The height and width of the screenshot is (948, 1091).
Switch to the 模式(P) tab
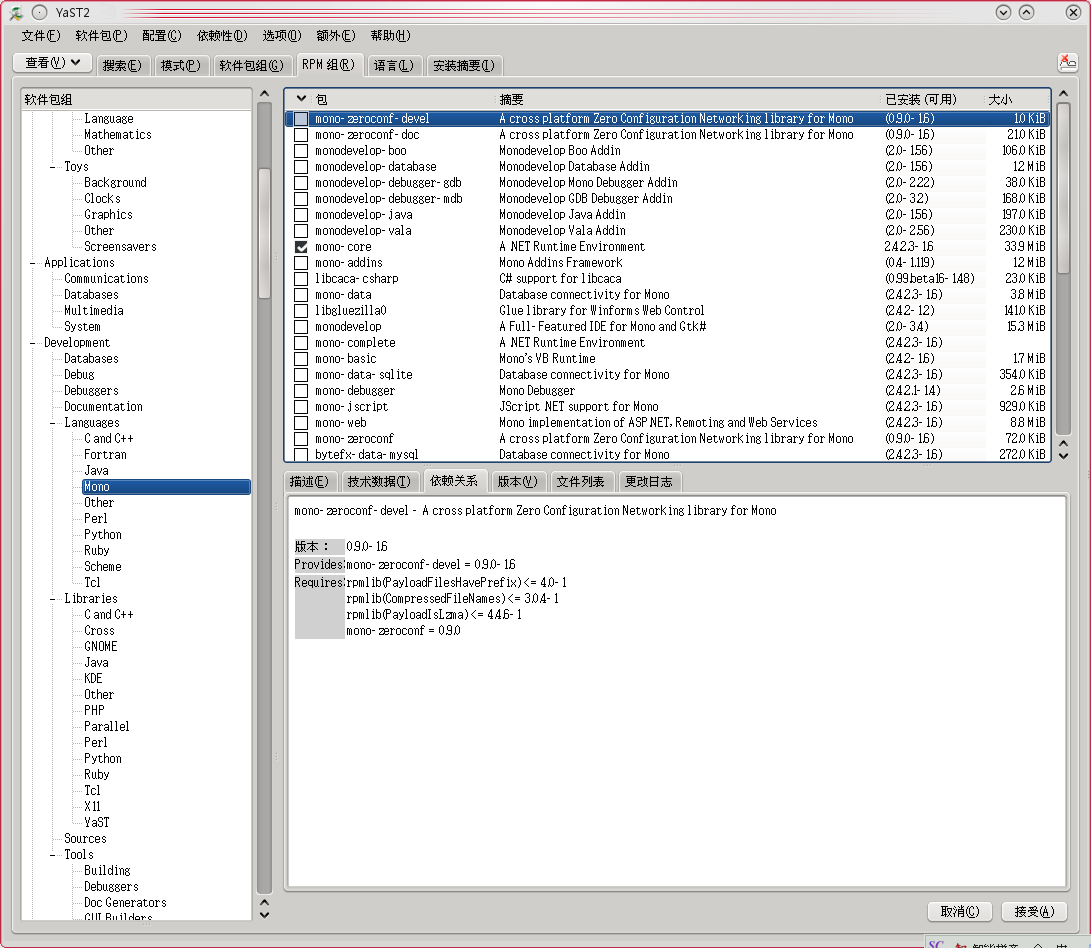pos(181,65)
